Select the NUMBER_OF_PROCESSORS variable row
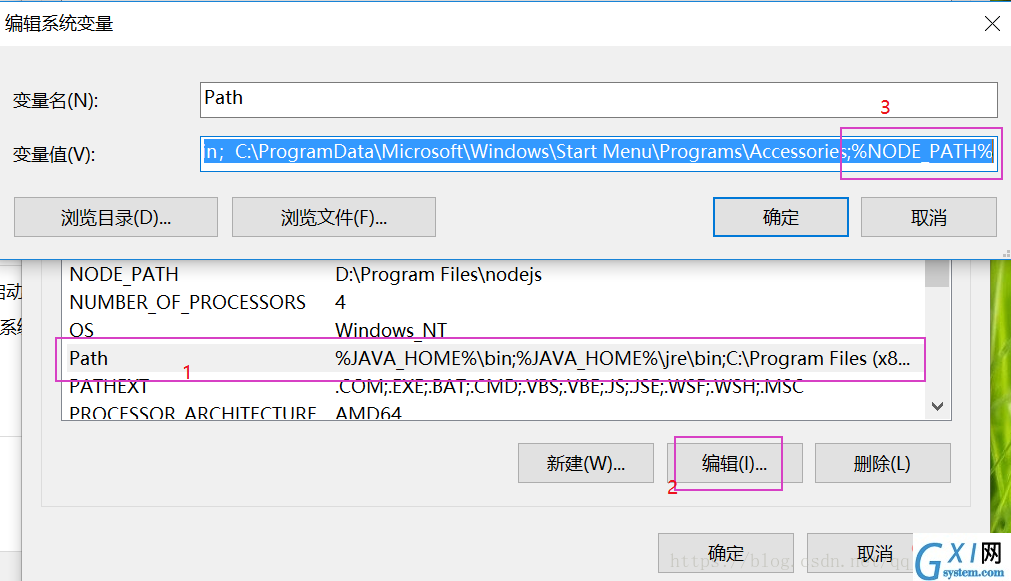This screenshot has height=581, width=1011. coord(494,302)
